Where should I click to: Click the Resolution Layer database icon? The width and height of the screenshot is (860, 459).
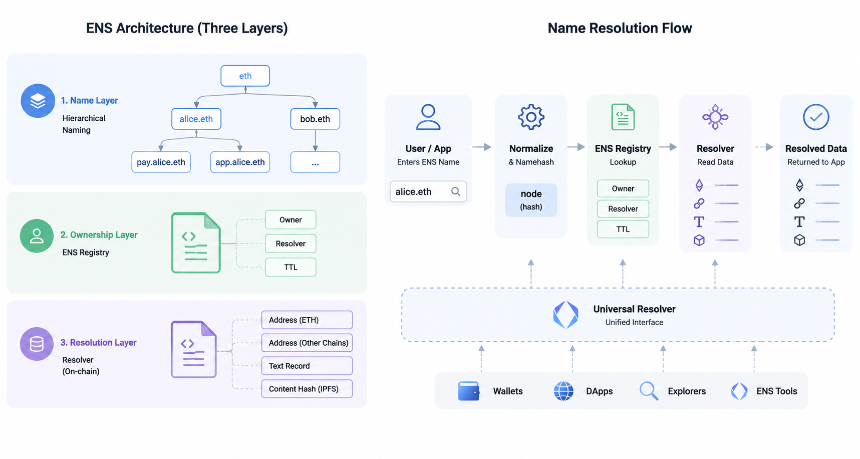coord(37,344)
